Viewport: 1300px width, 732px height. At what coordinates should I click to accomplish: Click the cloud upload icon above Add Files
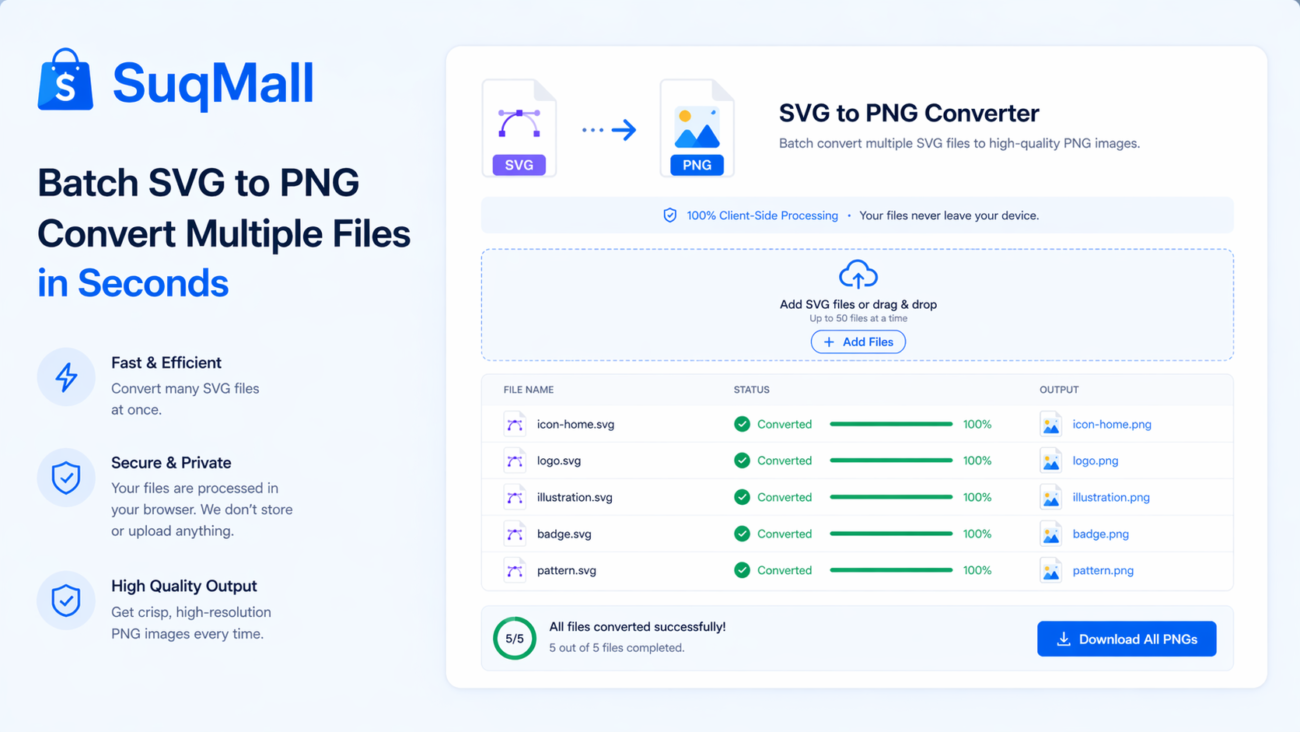coord(857,272)
